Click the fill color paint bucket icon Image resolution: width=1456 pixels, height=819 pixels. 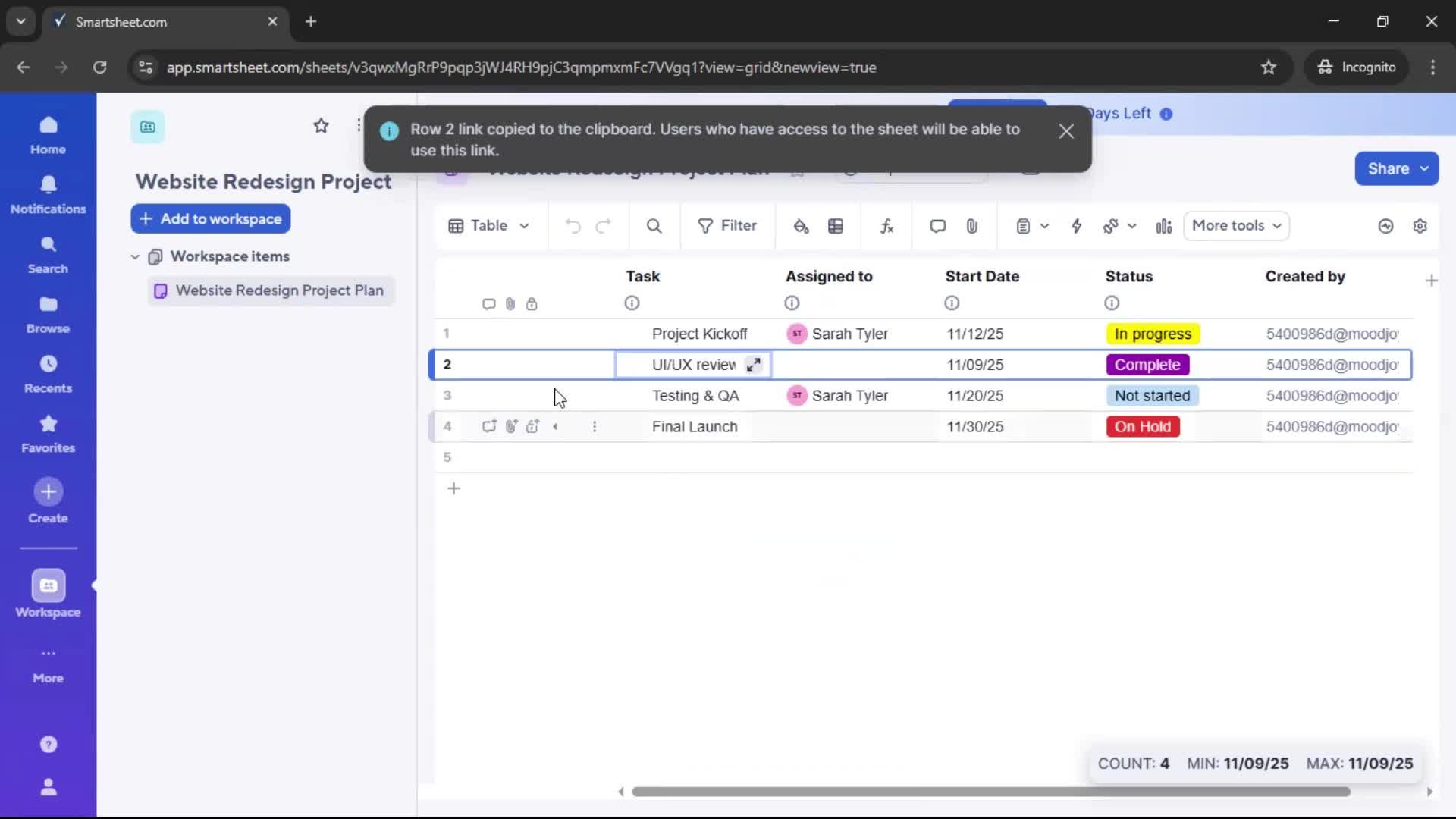pyautogui.click(x=802, y=226)
